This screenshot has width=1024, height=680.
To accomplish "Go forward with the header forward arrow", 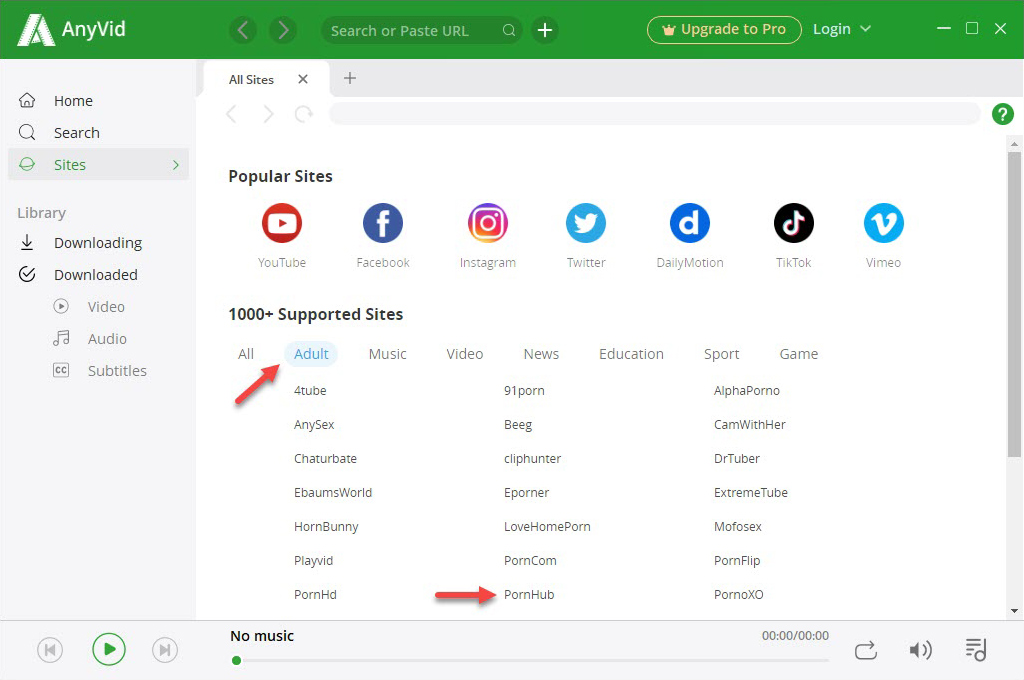I will (x=283, y=30).
